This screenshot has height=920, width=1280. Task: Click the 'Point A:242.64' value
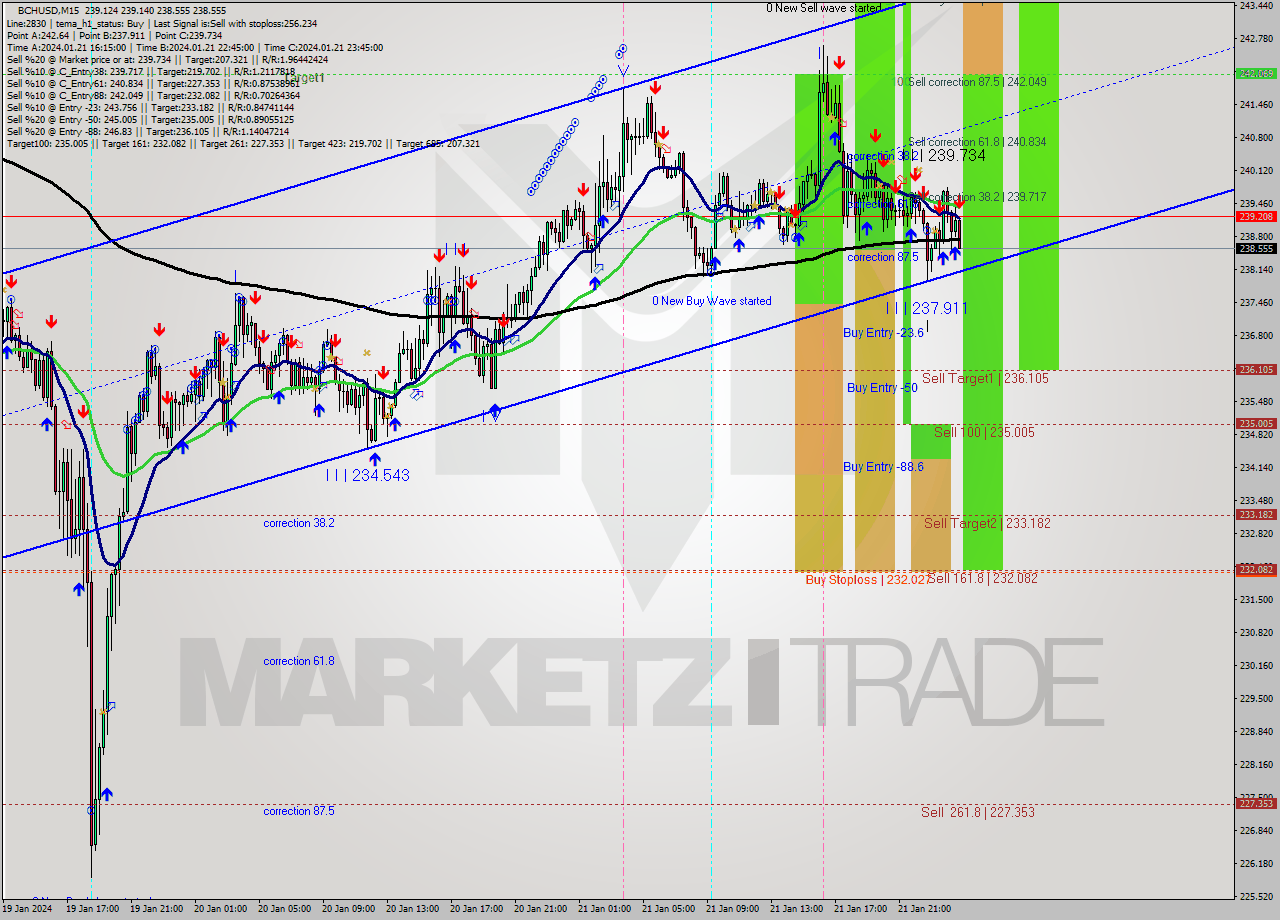click(x=38, y=35)
